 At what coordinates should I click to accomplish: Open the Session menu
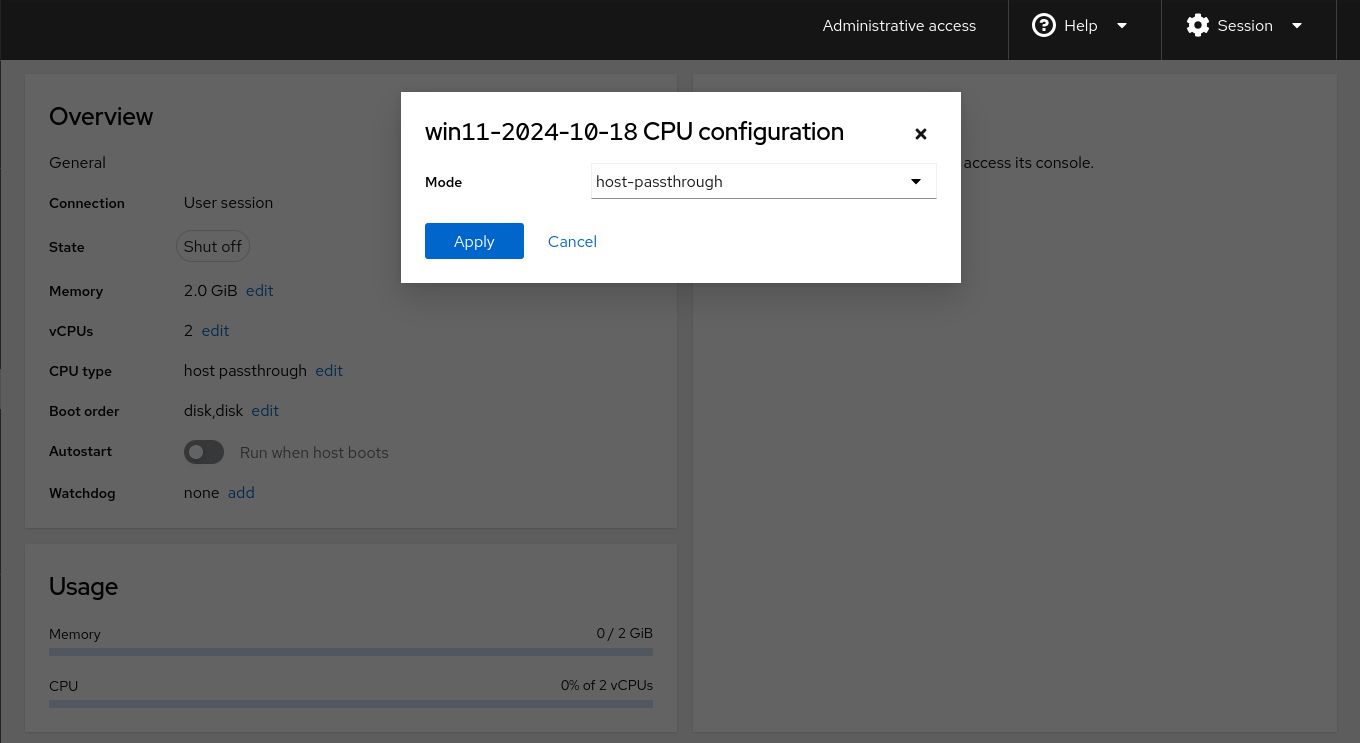(1245, 26)
